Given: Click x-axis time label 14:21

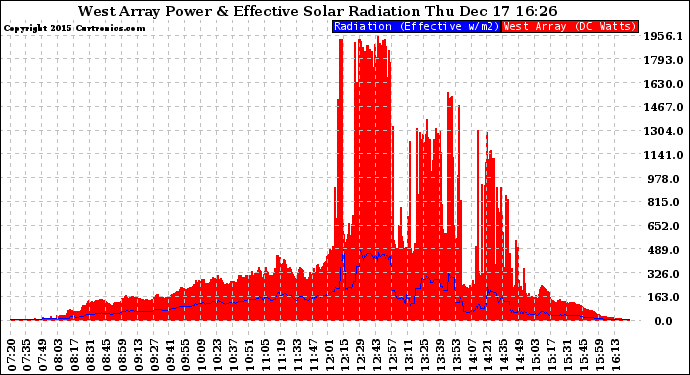Looking at the screenshot, I should pyautogui.click(x=488, y=355).
